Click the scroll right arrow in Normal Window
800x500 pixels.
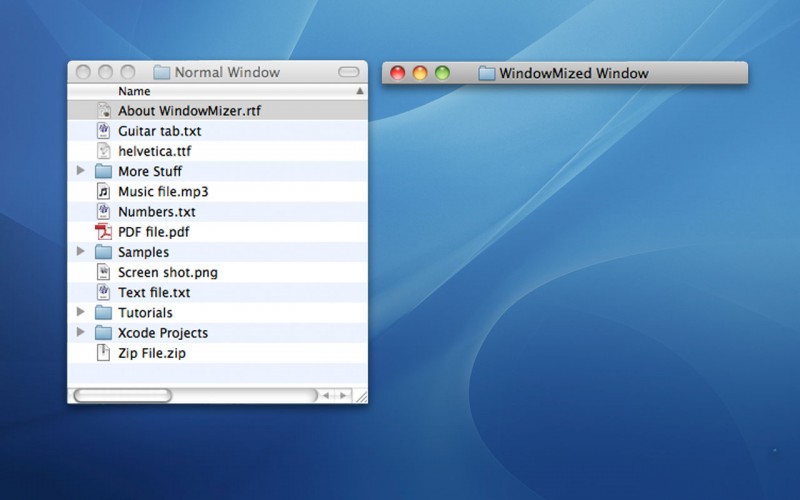pyautogui.click(x=343, y=395)
